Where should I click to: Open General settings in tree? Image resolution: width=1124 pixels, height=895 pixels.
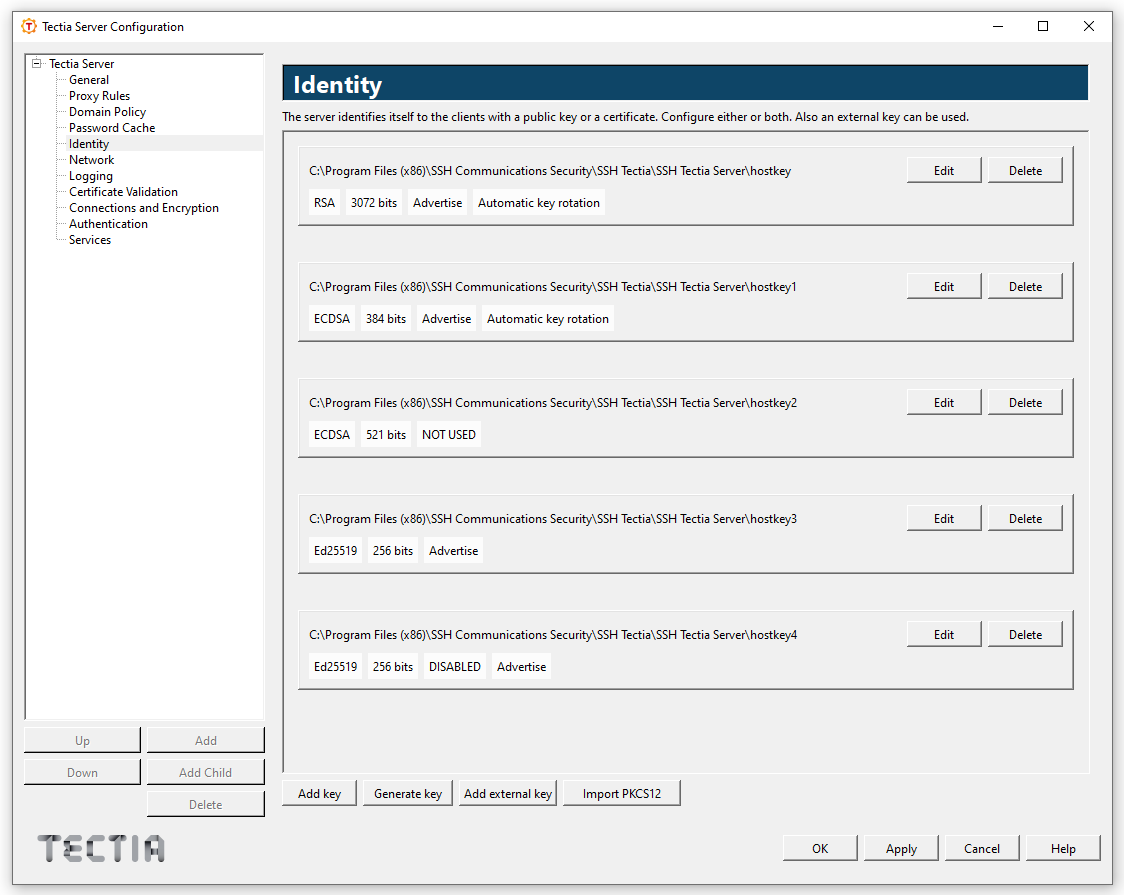coord(89,80)
